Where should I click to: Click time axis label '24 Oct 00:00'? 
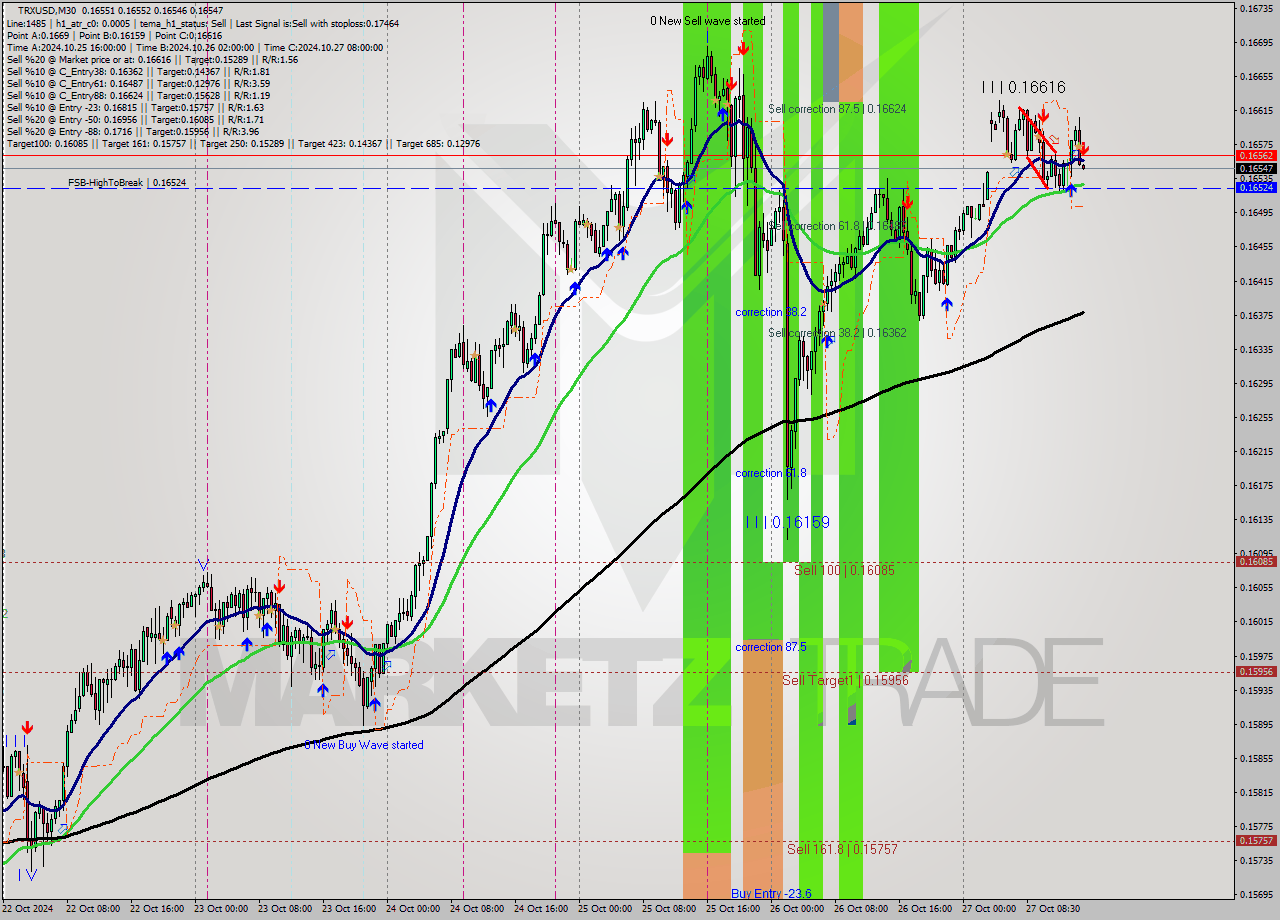coord(415,910)
